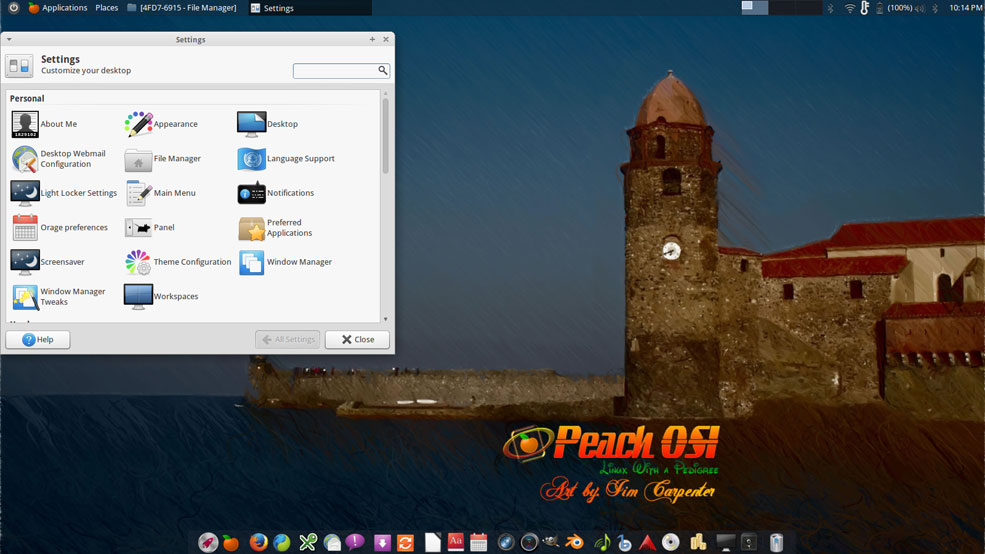Launch Firefox from the dock

coord(258,542)
